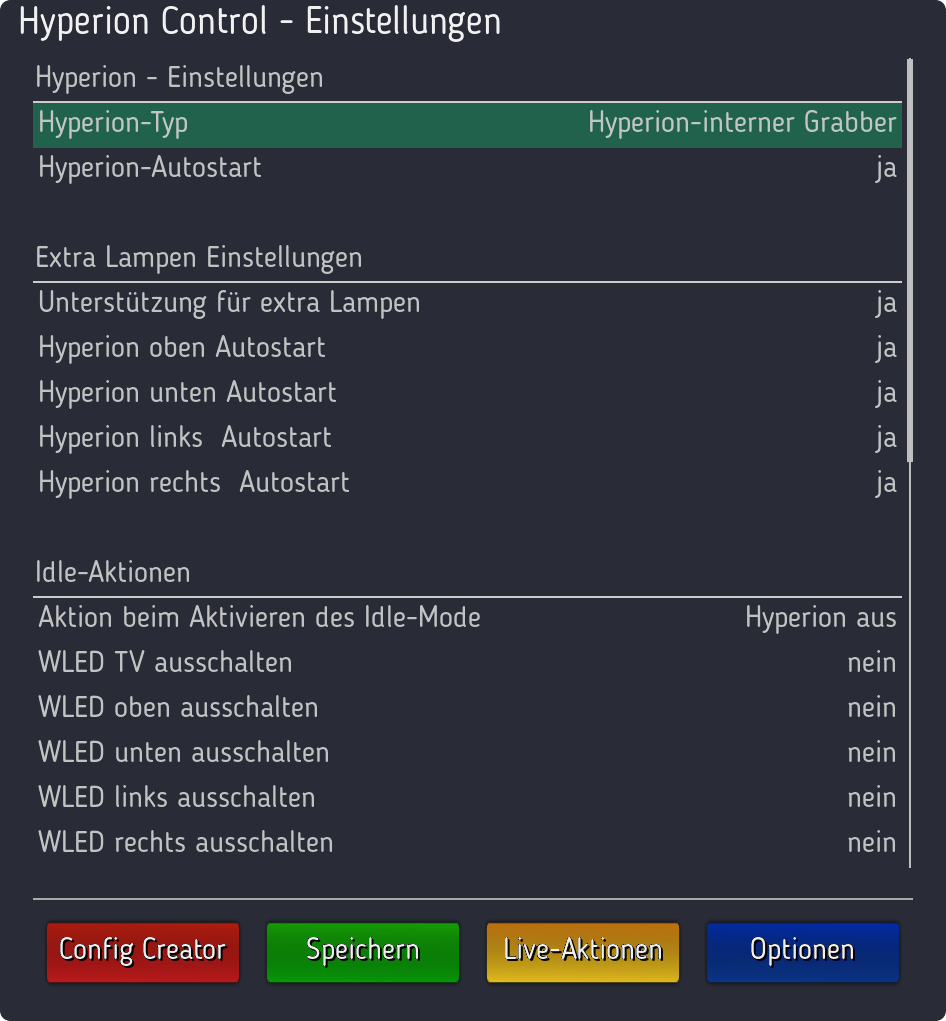This screenshot has height=1021, width=946.
Task: Open the blue Optionen button
Action: (x=803, y=952)
